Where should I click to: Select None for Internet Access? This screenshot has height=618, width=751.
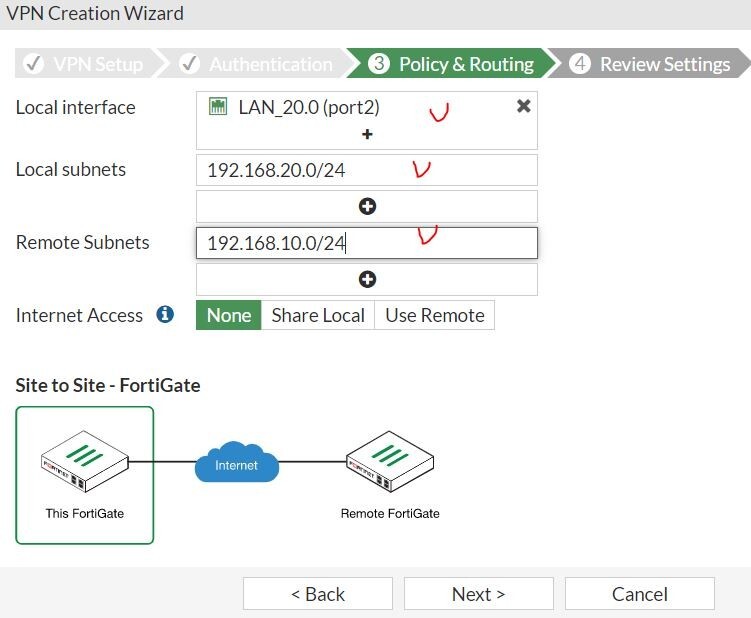coord(228,315)
